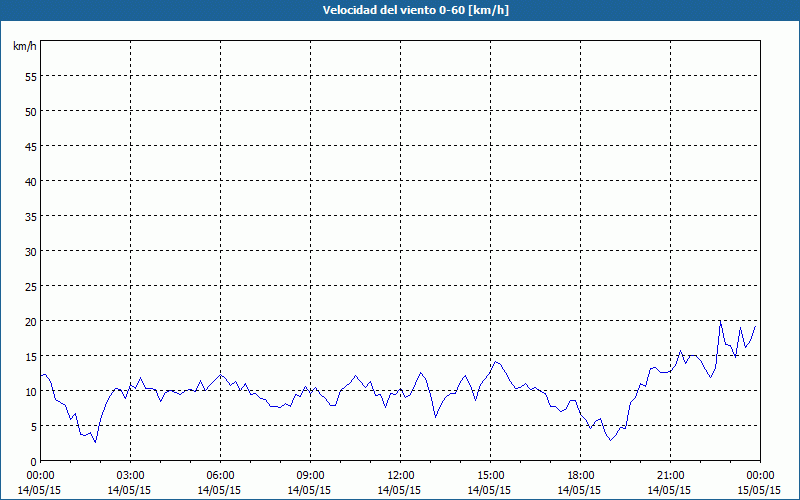The height and width of the screenshot is (500, 800).
Task: Click the highest wind speed peak near 20 km/h
Action: pyautogui.click(x=720, y=321)
